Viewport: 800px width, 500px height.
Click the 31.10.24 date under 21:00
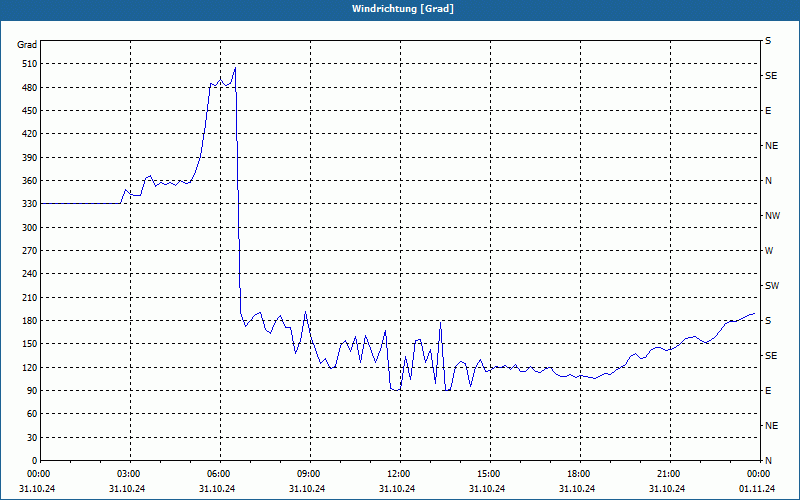(668, 489)
